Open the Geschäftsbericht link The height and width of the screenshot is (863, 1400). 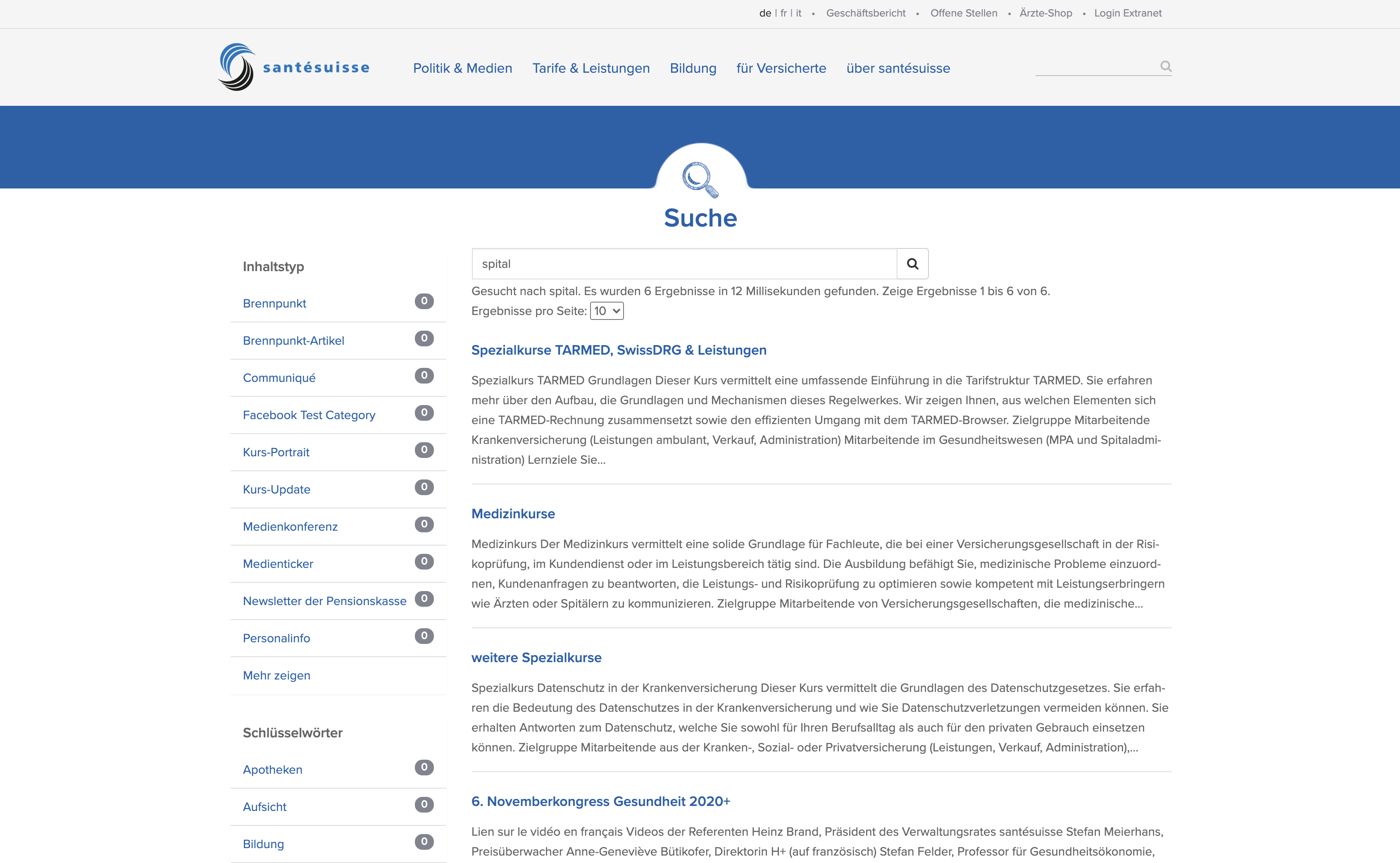[x=865, y=13]
